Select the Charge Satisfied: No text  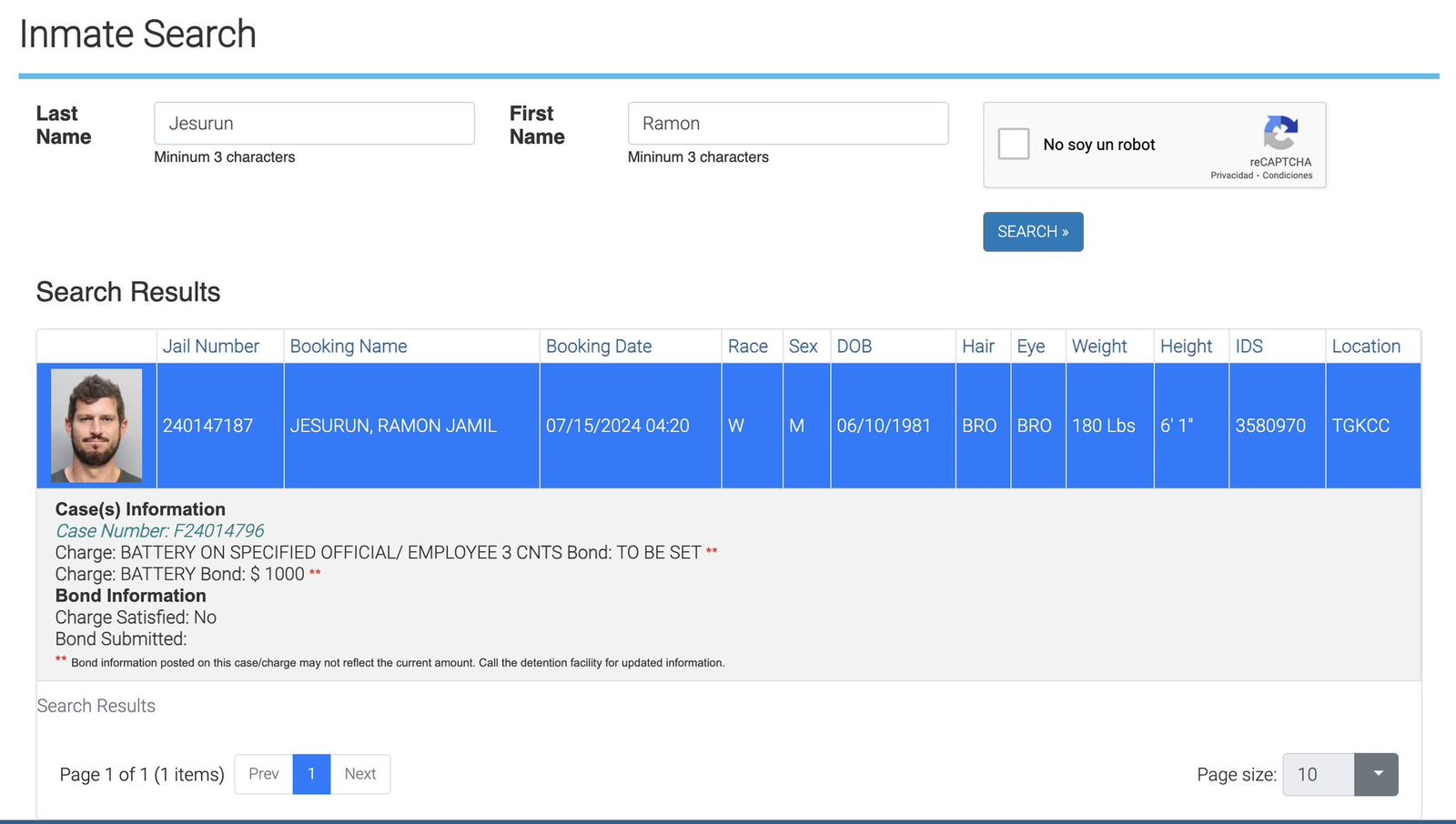(136, 618)
